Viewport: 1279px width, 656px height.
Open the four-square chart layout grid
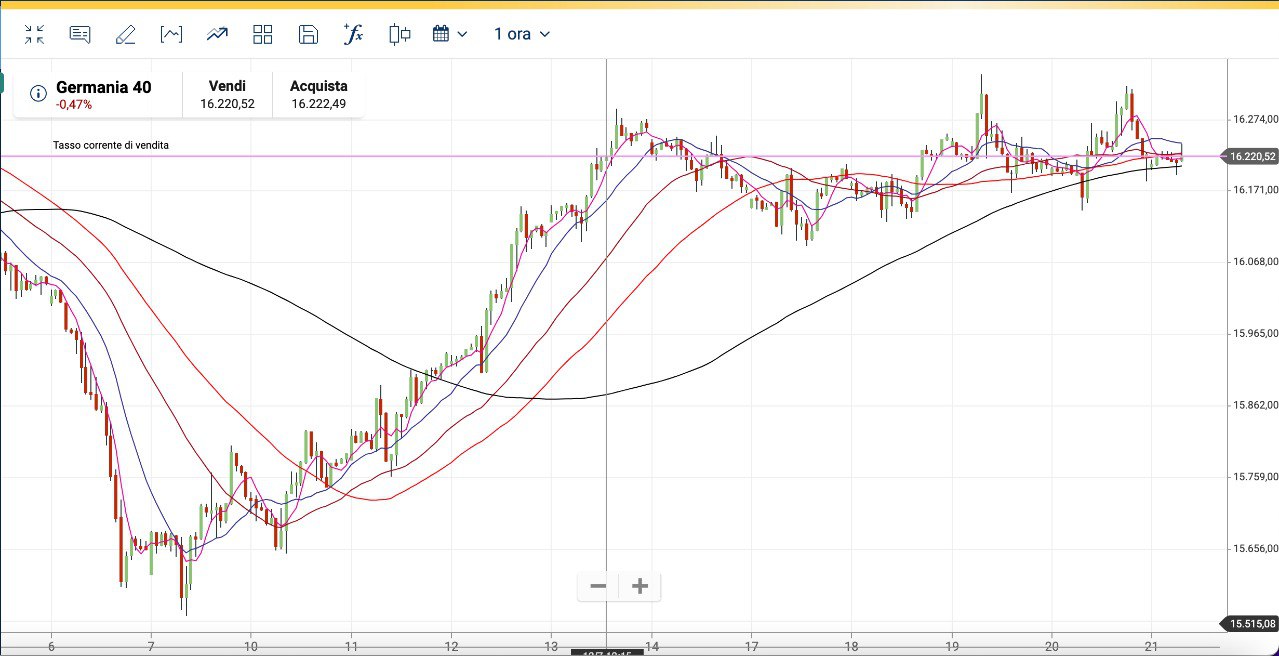(263, 34)
